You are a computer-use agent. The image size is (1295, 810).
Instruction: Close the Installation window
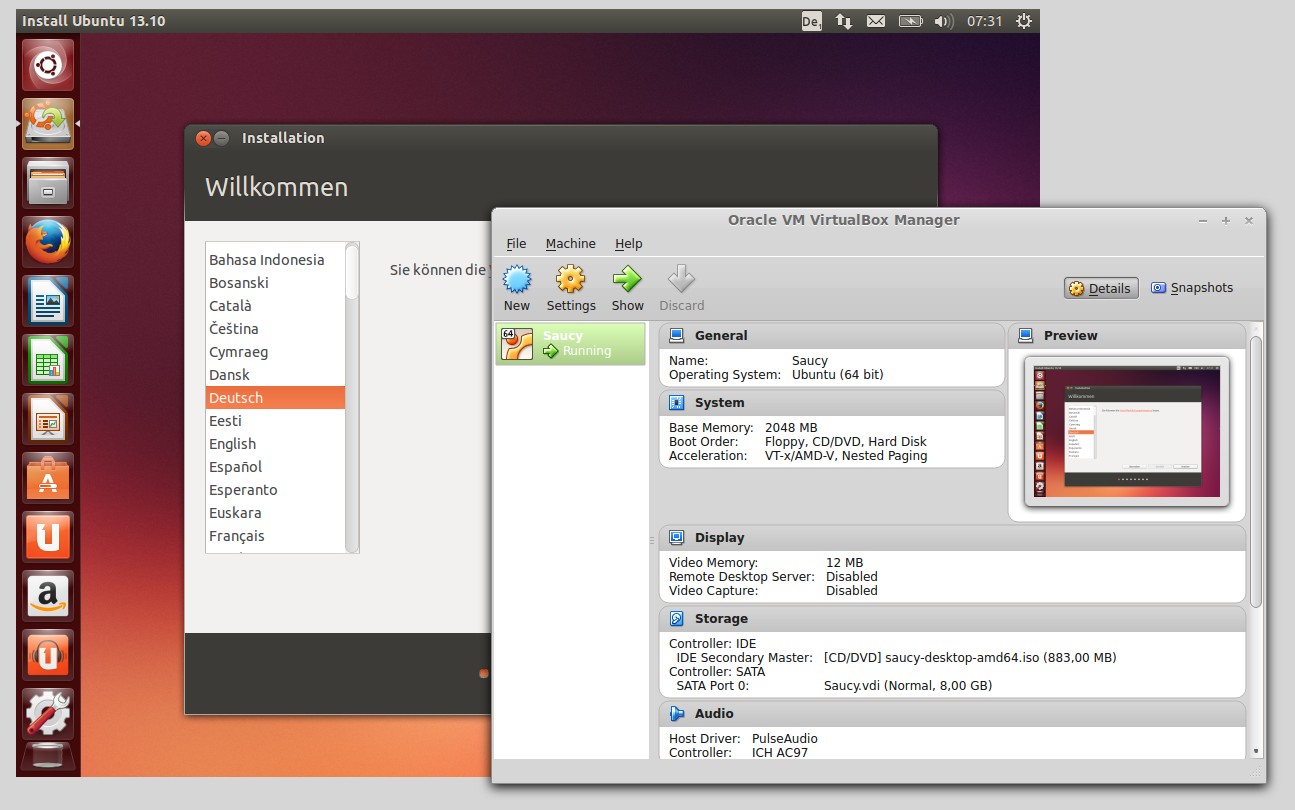pos(203,138)
